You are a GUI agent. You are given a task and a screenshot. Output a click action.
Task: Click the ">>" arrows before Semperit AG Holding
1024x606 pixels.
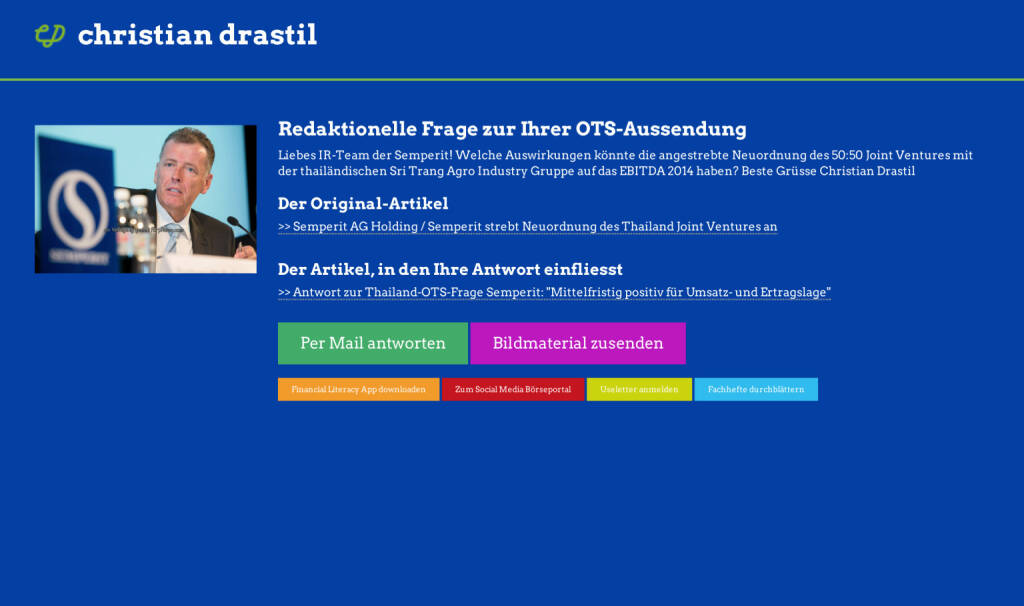click(x=284, y=227)
